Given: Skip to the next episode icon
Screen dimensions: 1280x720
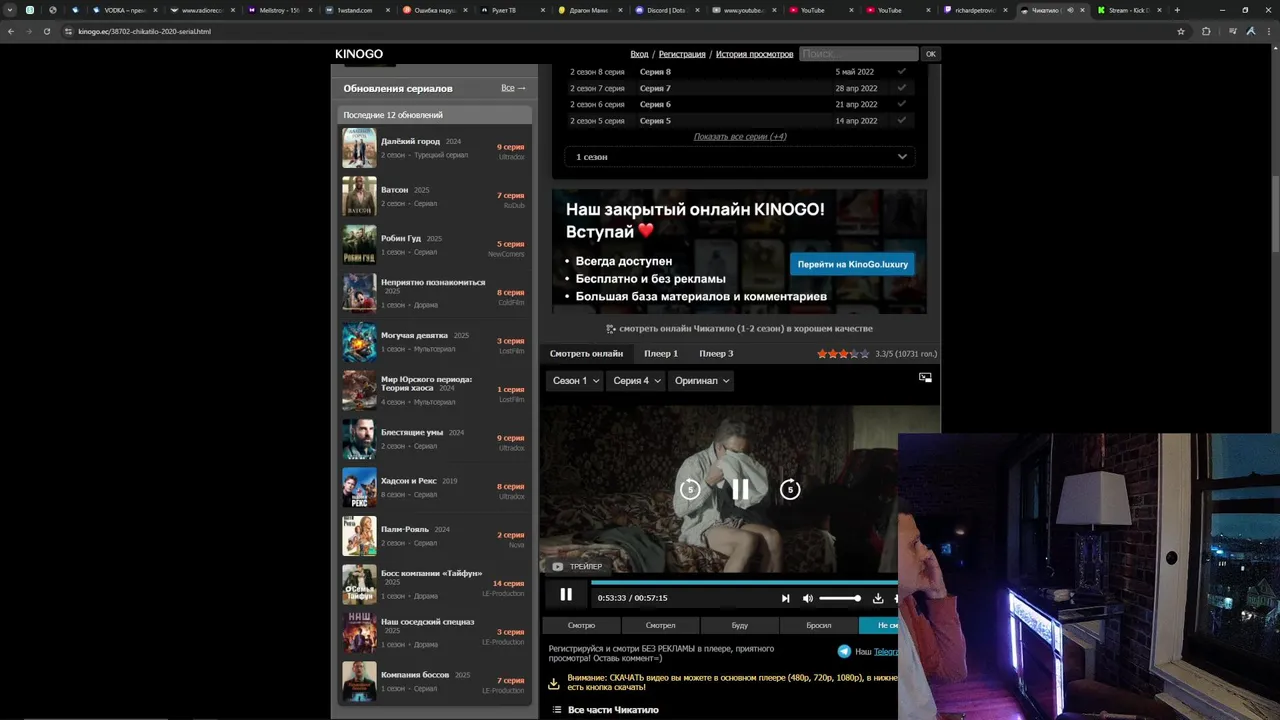Looking at the screenshot, I should pyautogui.click(x=785, y=598).
